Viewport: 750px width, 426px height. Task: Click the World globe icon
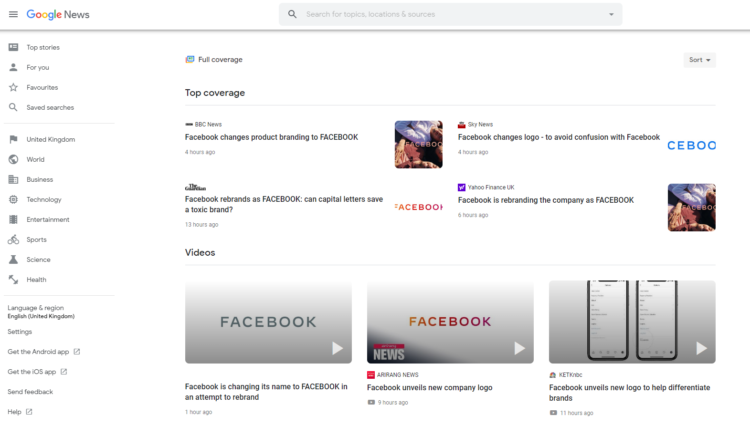click(13, 159)
